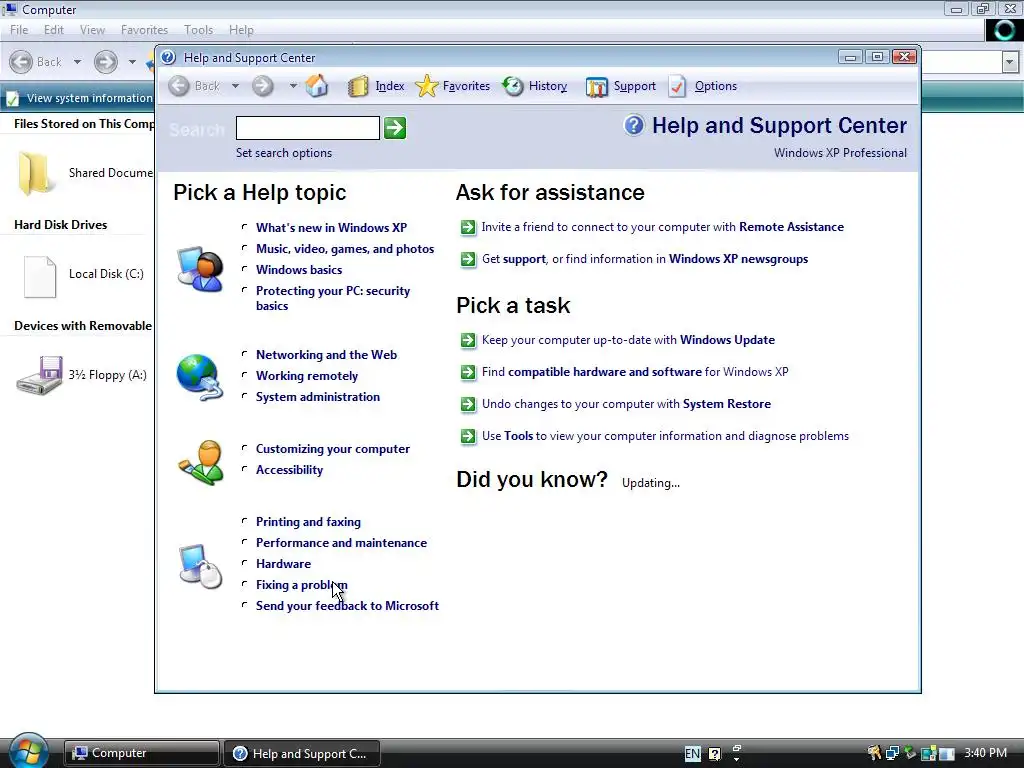This screenshot has height=768, width=1024.
Task: Open Options checklist icon
Action: pos(677,86)
